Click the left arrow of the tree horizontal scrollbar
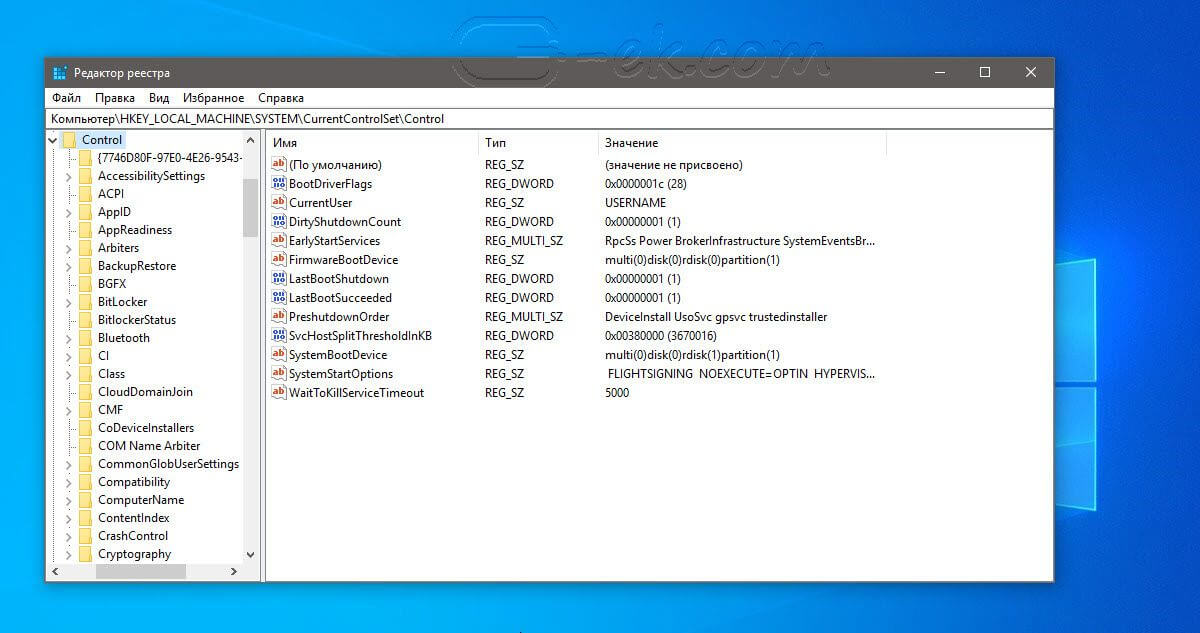 click(x=54, y=571)
